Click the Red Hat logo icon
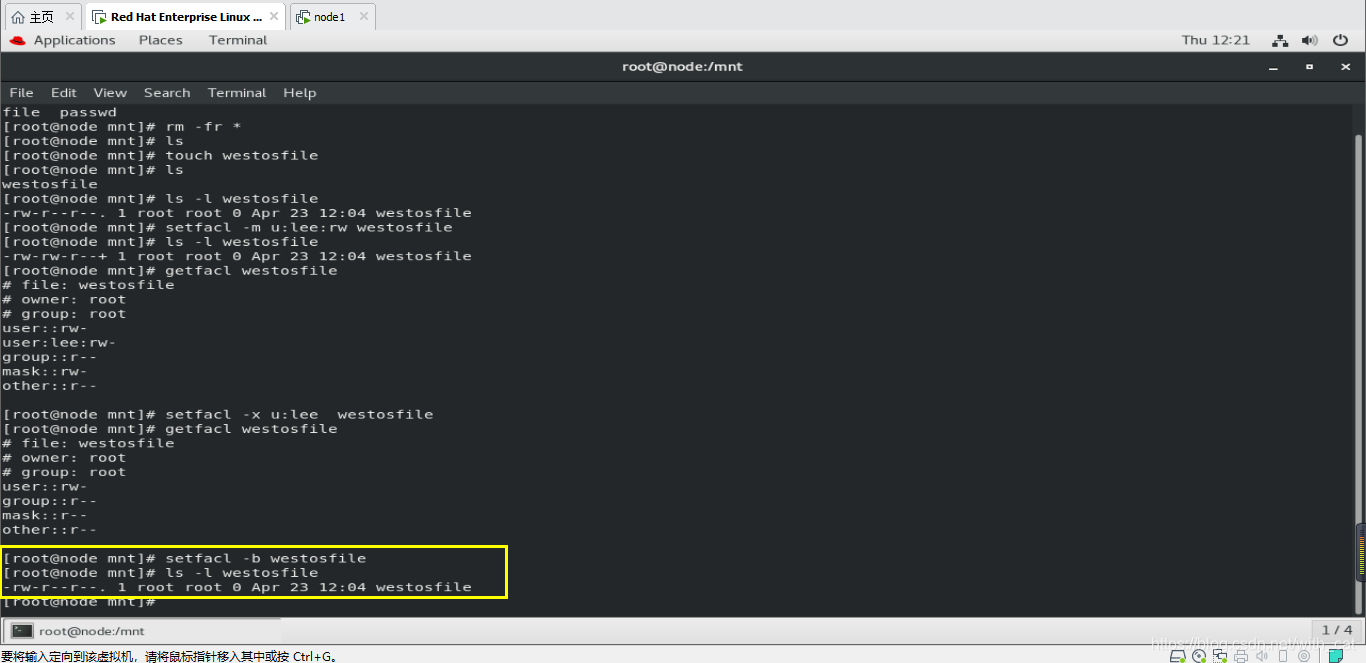This screenshot has width=1366, height=663. (17, 40)
